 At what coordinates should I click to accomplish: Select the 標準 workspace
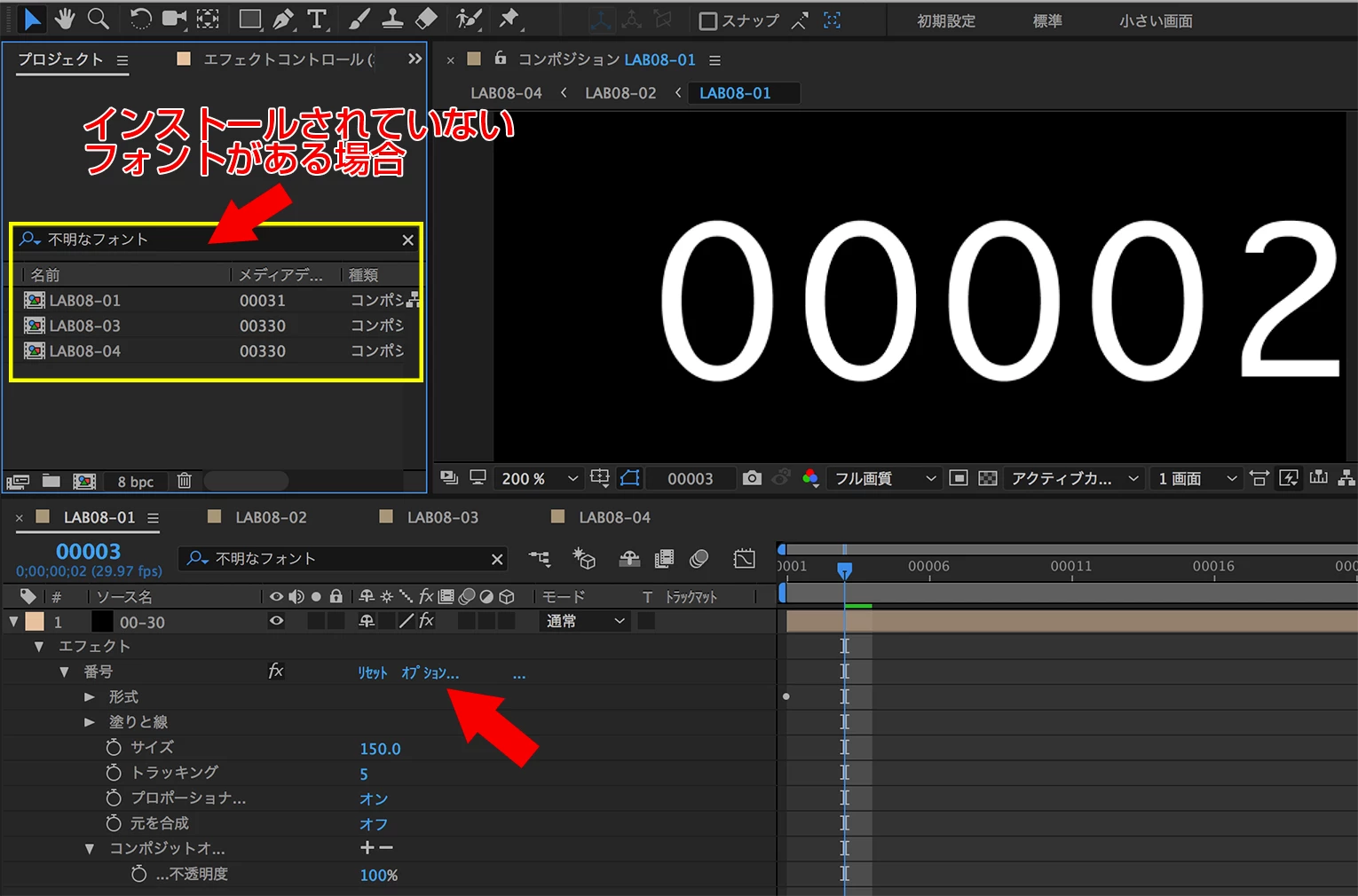click(x=1047, y=20)
